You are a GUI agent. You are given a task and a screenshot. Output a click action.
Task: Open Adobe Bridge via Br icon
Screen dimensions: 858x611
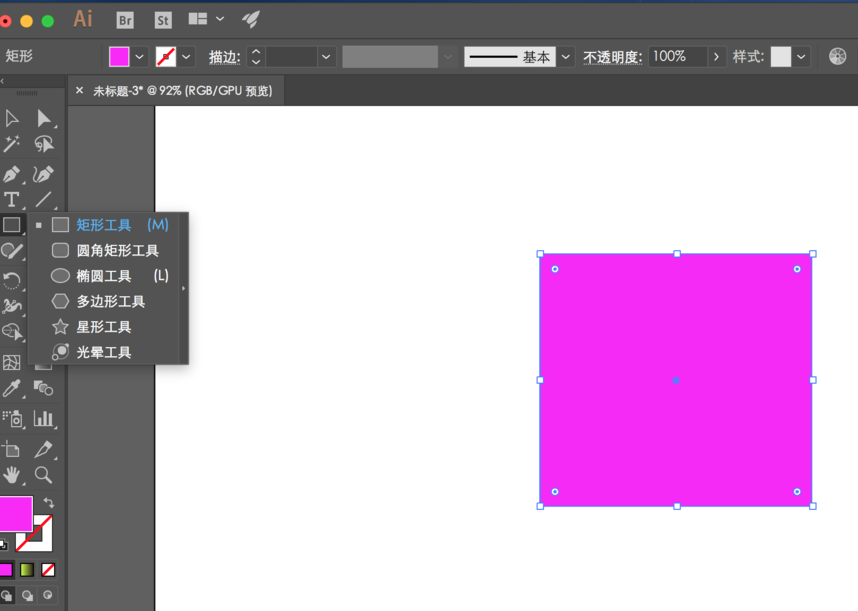(x=125, y=19)
